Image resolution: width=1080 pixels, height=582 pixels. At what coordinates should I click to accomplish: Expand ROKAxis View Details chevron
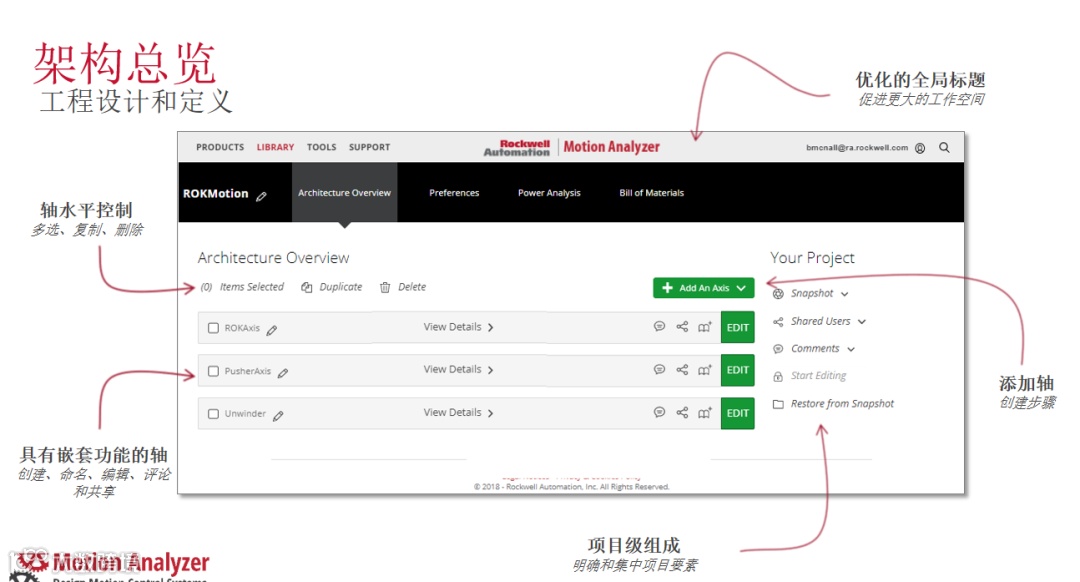(x=490, y=328)
